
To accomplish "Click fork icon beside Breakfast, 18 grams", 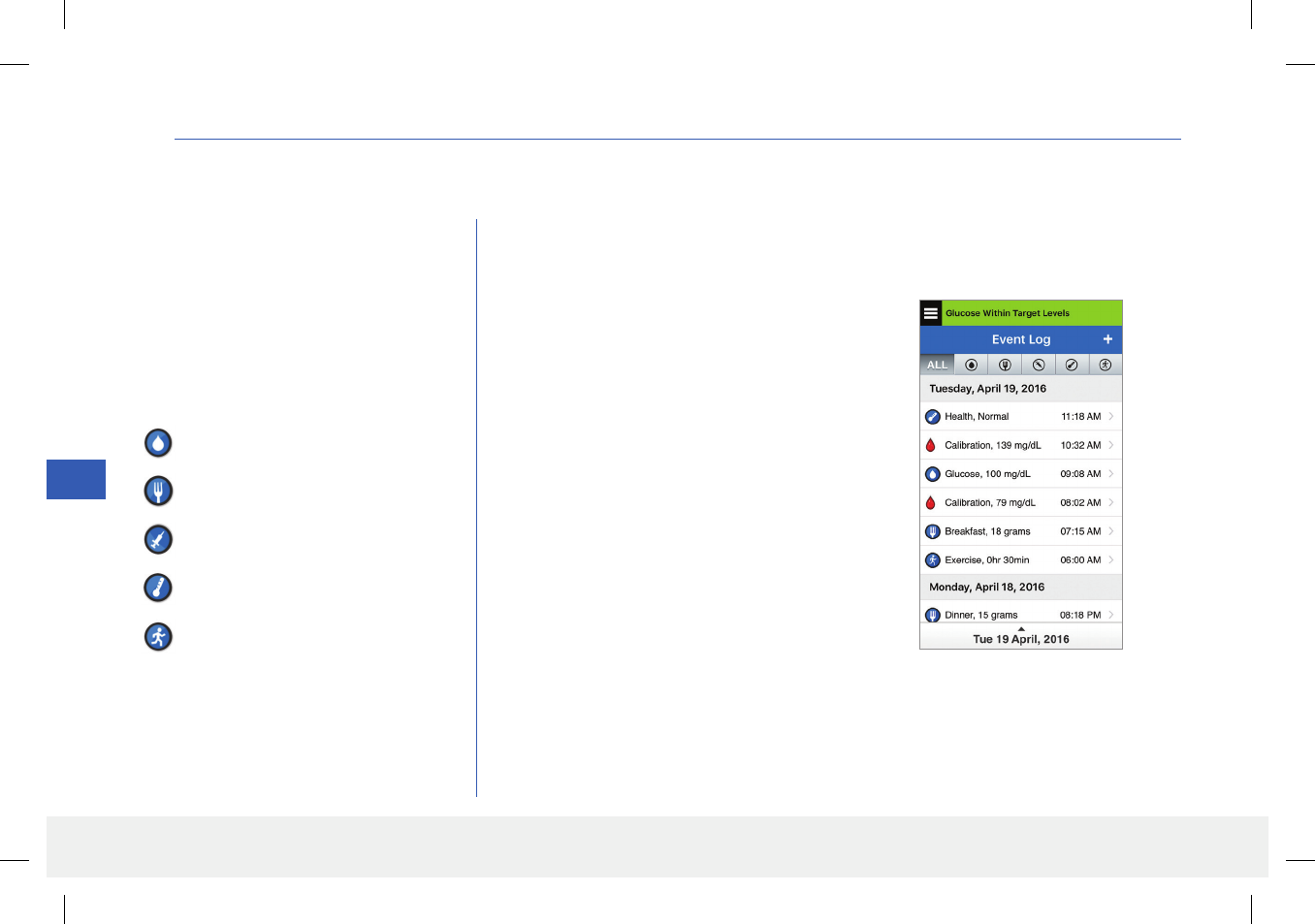I will 932,531.
